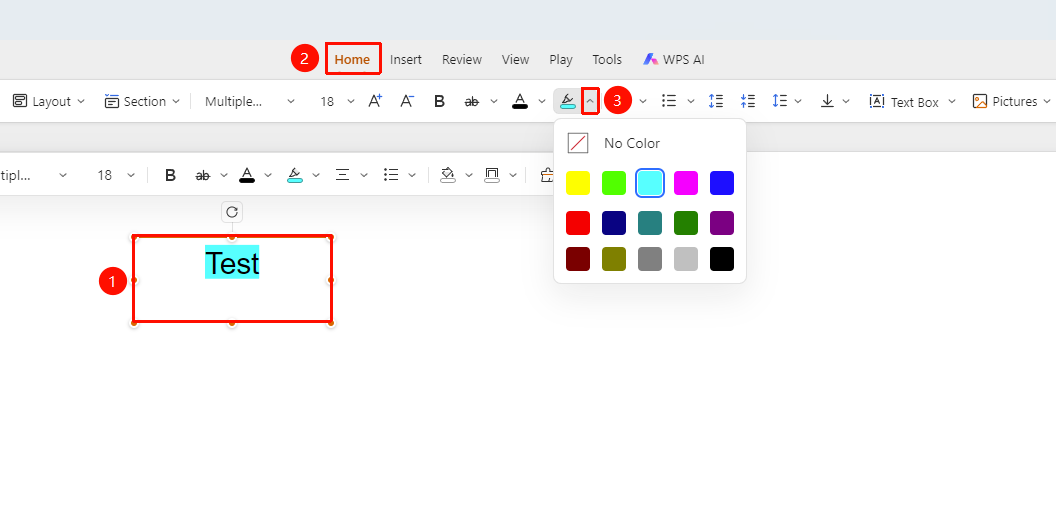Click font color icon in the floating toolbar
This screenshot has height=518, width=1056.
[x=247, y=175]
